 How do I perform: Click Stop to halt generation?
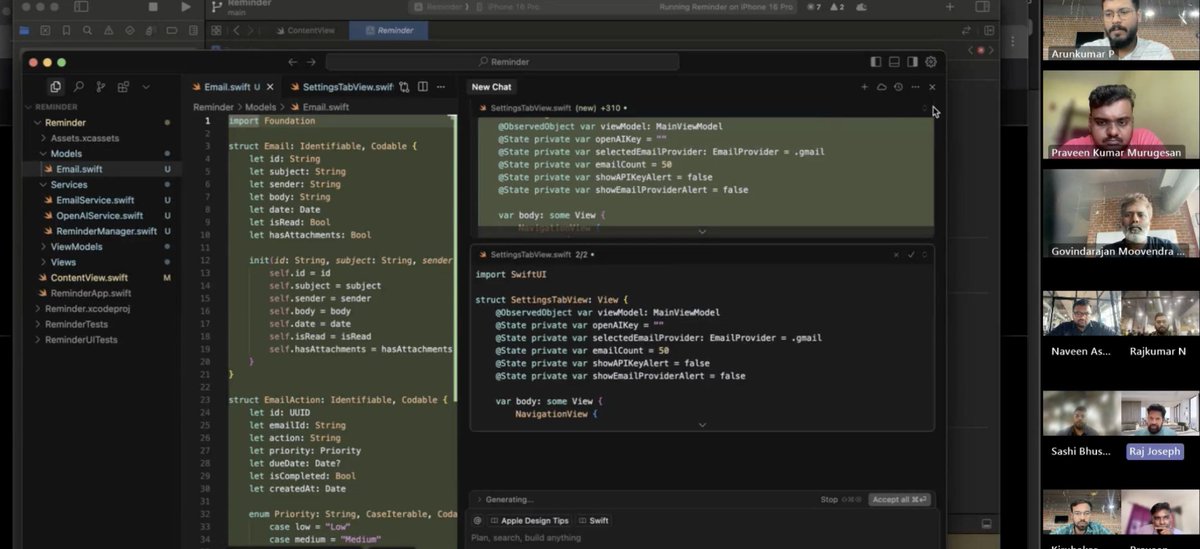tap(829, 499)
